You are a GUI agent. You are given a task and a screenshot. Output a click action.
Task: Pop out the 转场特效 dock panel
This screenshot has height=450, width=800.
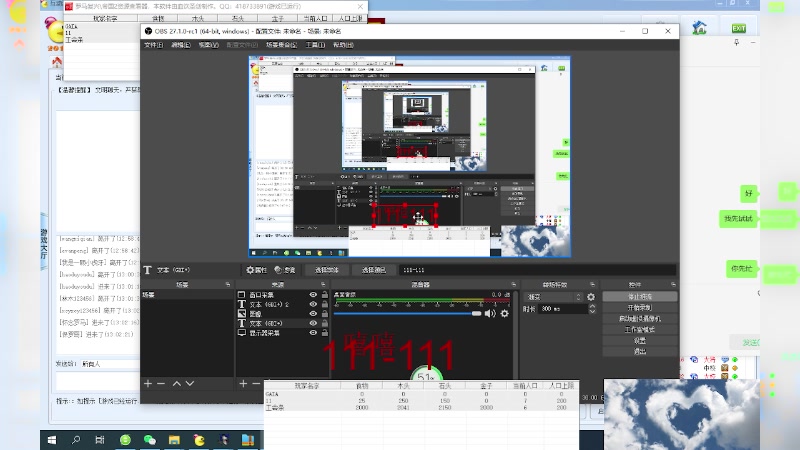pyautogui.click(x=592, y=285)
